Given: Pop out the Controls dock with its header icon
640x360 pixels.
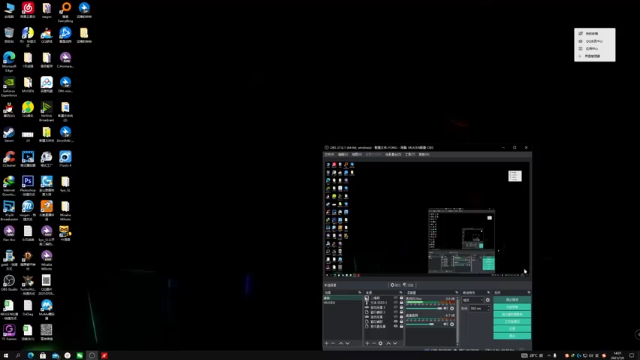Looking at the screenshot, I should coord(529,293).
